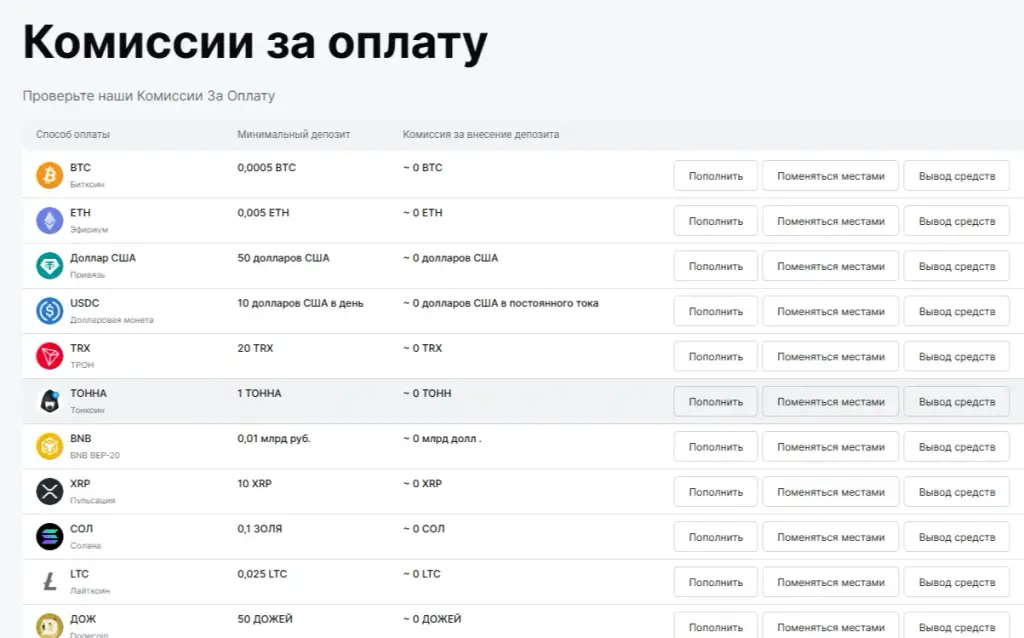The height and width of the screenshot is (638, 1024).
Task: Click Вывод средств in the СОЛ row
Action: (x=957, y=537)
